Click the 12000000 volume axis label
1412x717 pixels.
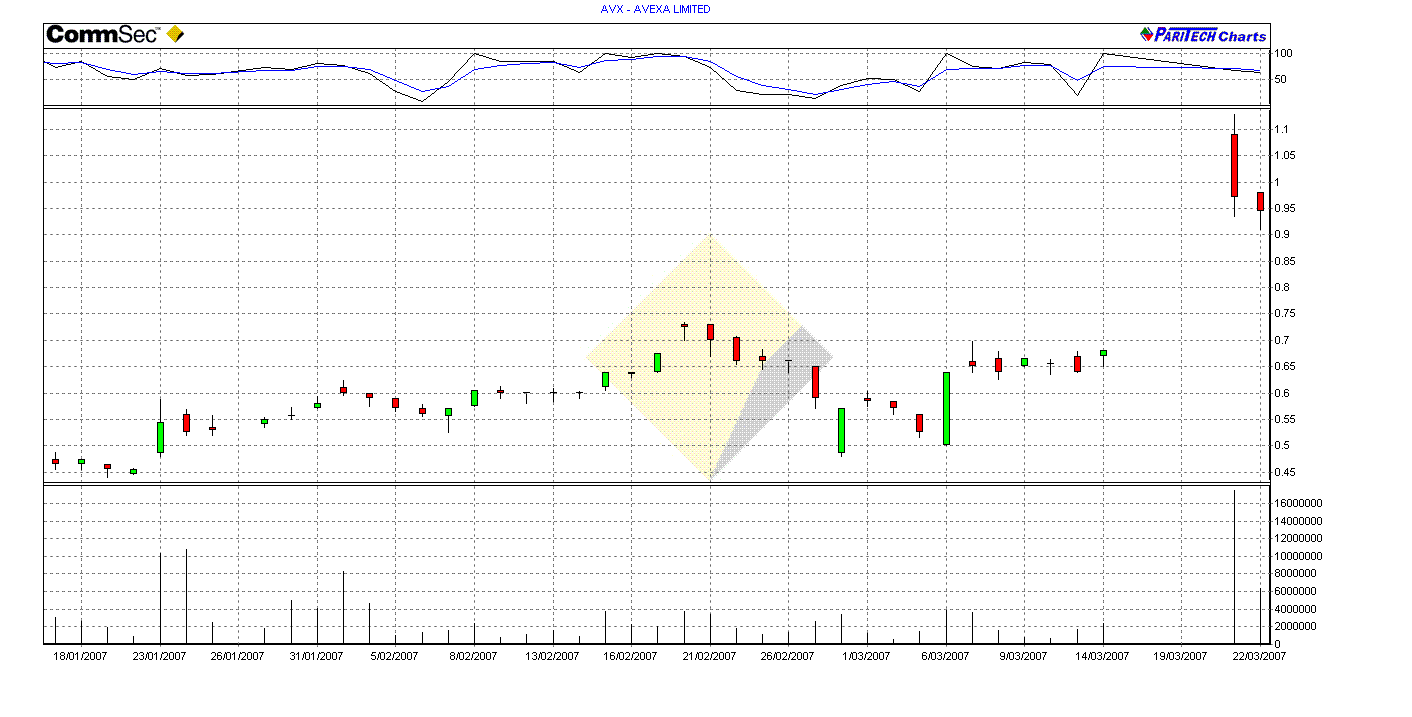click(1298, 539)
